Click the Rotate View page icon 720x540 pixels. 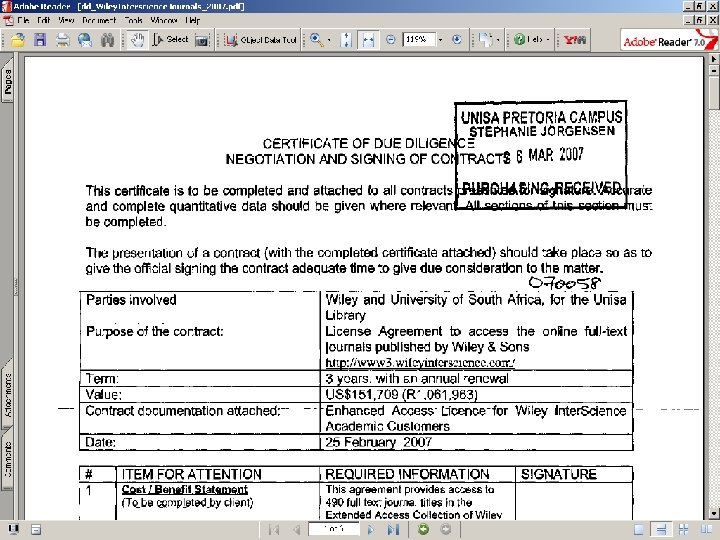click(x=486, y=40)
